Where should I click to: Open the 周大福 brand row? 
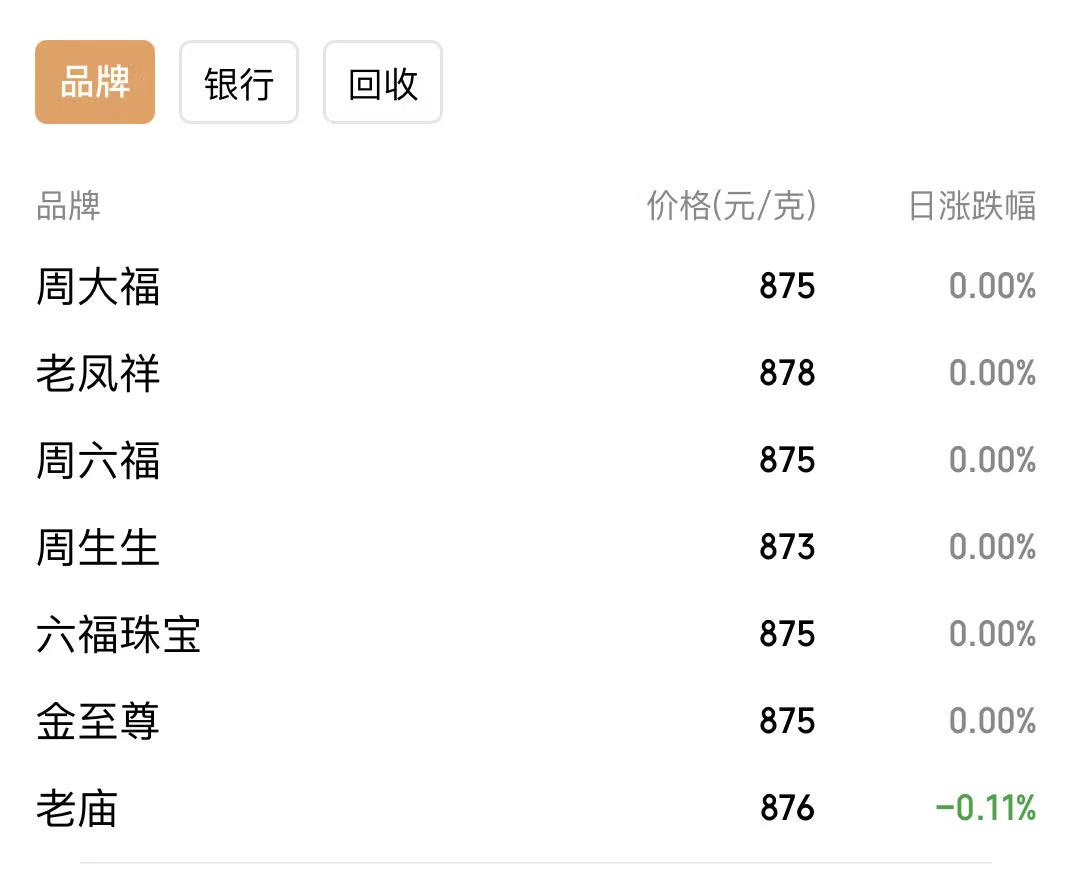[536, 286]
